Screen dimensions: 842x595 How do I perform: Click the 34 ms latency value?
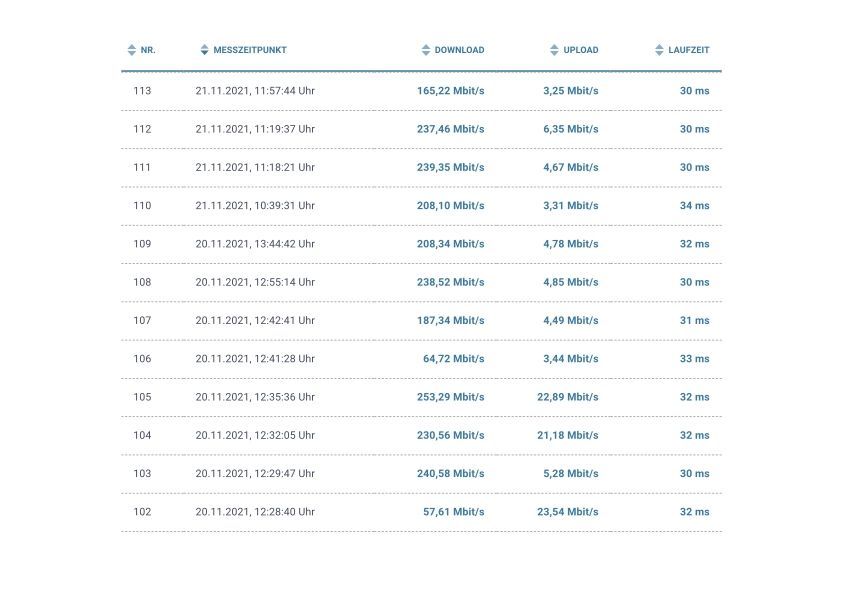(x=694, y=206)
